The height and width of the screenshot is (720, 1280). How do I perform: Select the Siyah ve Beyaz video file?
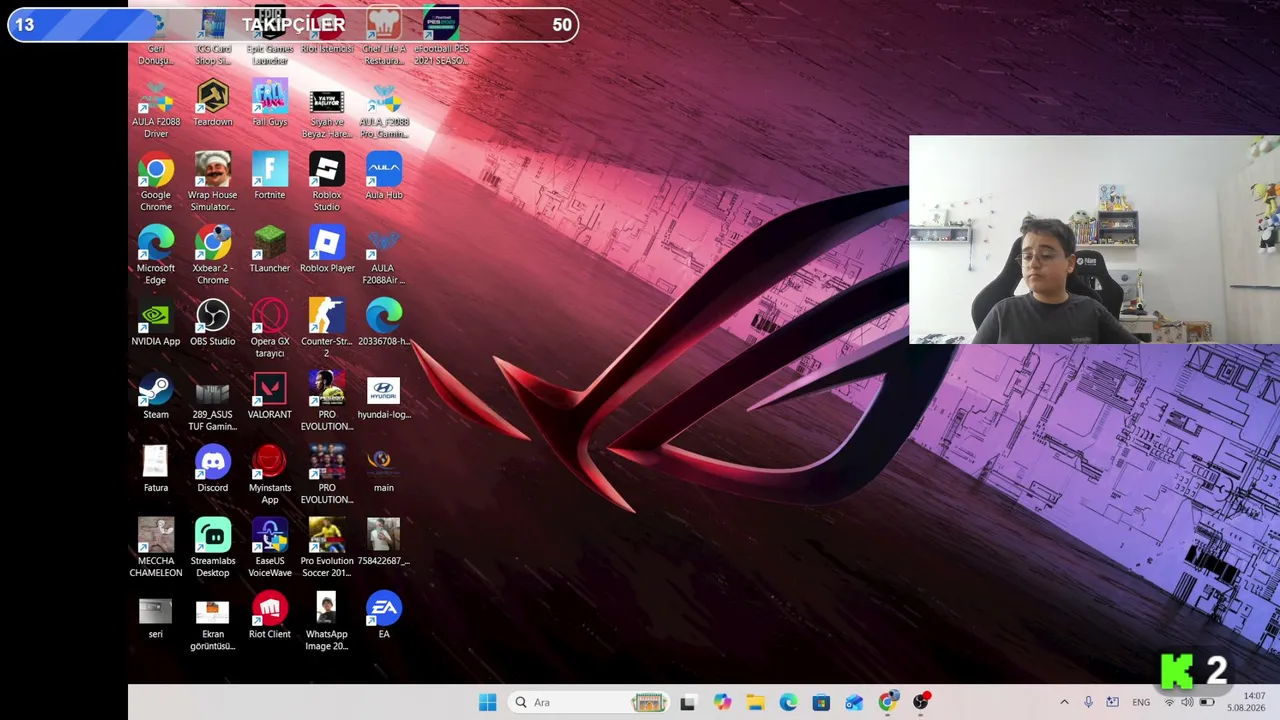click(327, 110)
